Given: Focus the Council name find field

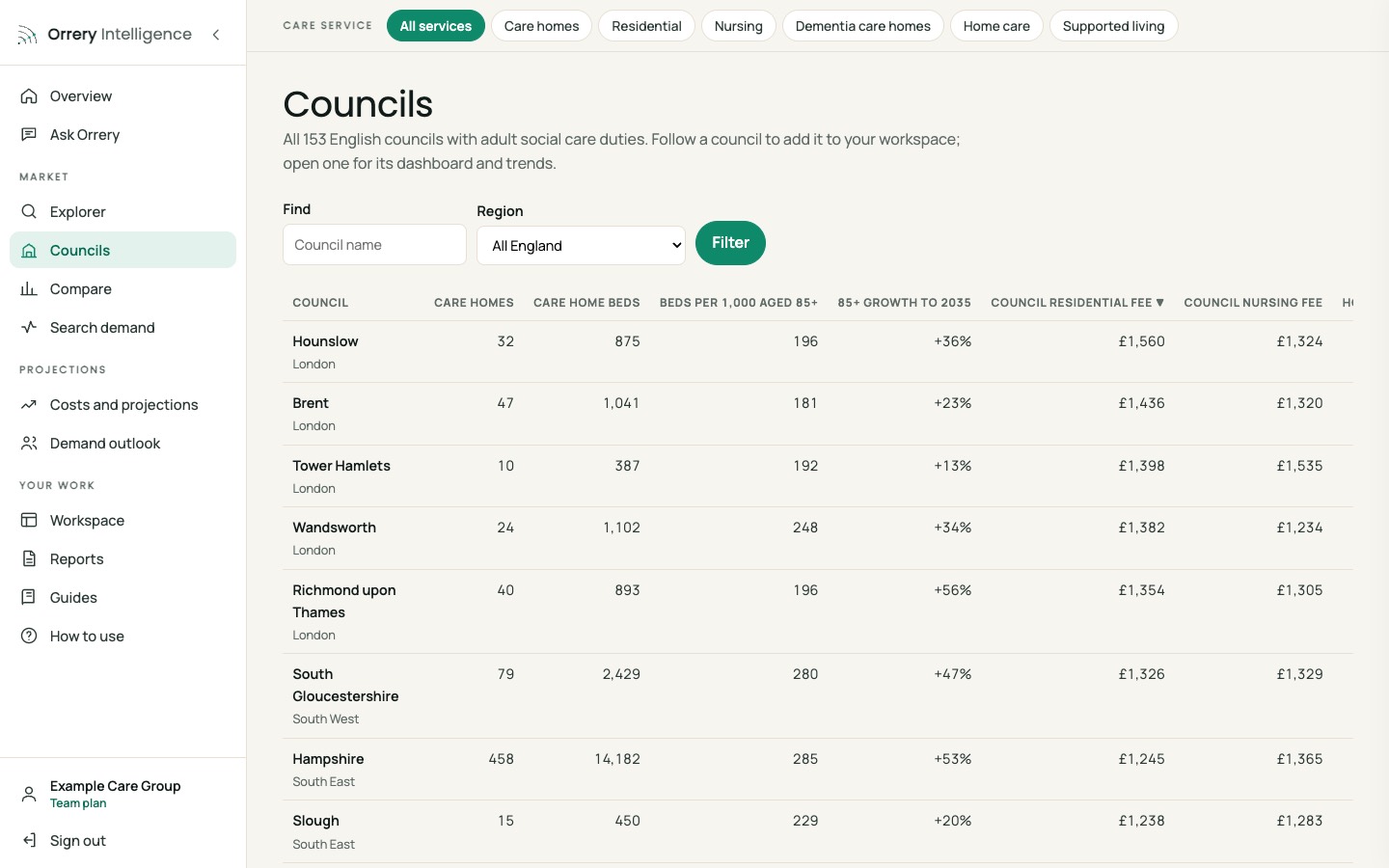Looking at the screenshot, I should (x=374, y=245).
